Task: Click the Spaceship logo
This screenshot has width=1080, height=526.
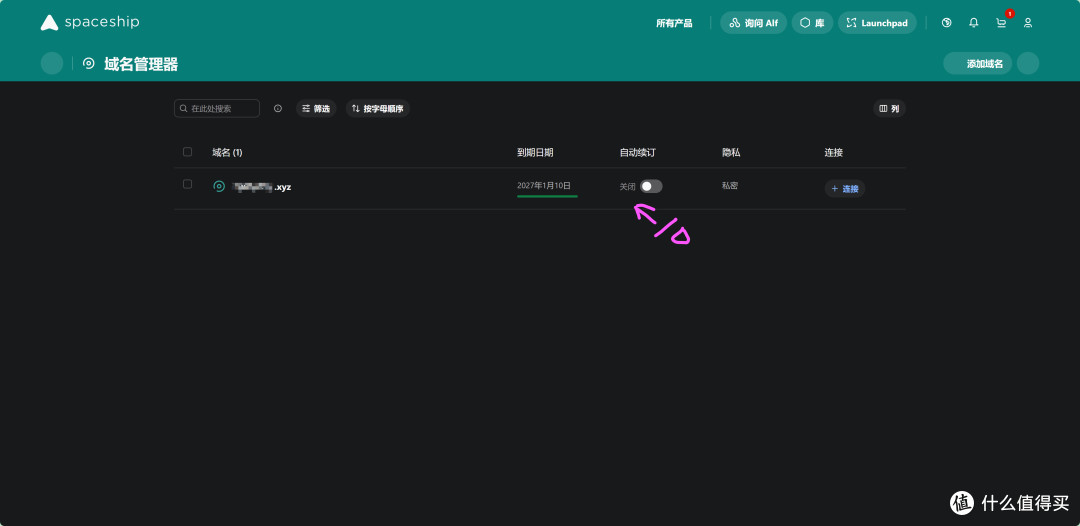Action: 90,23
